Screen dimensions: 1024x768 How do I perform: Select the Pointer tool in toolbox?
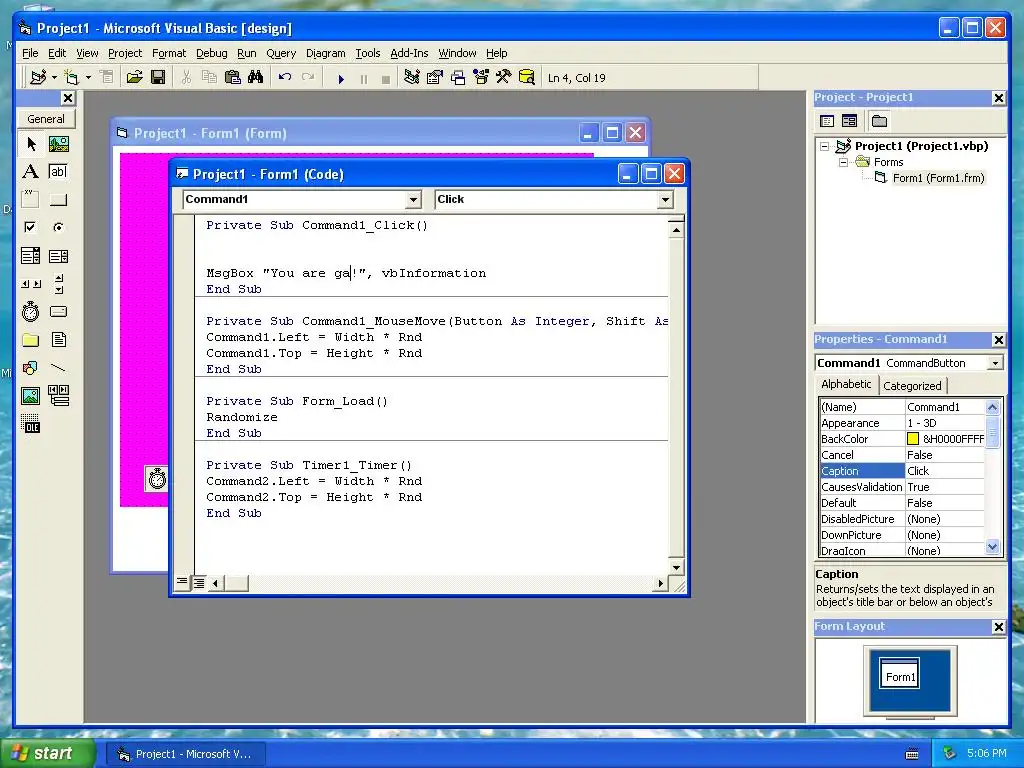tap(31, 144)
